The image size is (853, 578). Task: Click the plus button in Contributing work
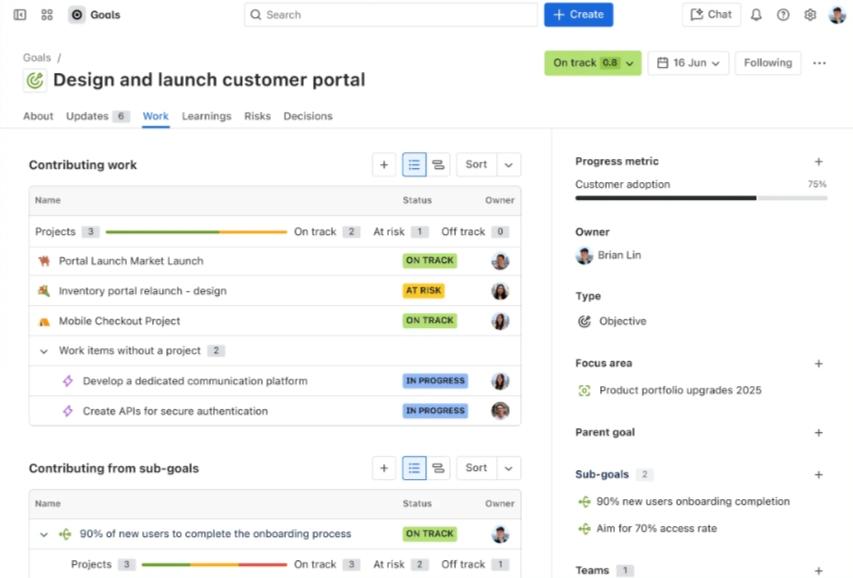click(x=384, y=165)
